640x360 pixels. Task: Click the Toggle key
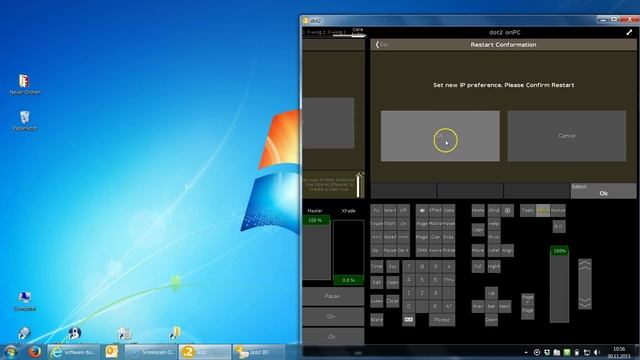point(377,224)
